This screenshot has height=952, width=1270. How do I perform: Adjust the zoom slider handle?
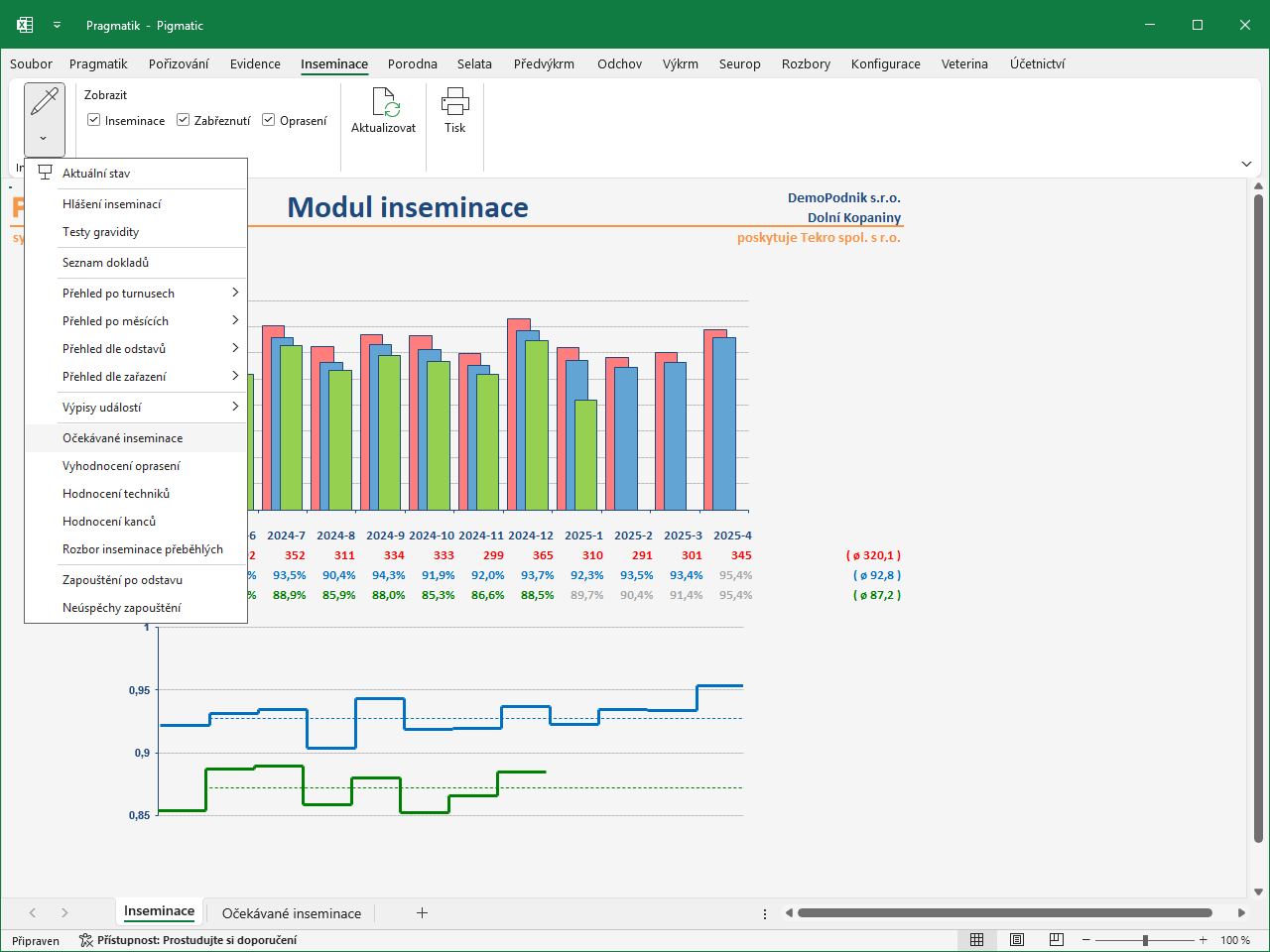[x=1145, y=940]
